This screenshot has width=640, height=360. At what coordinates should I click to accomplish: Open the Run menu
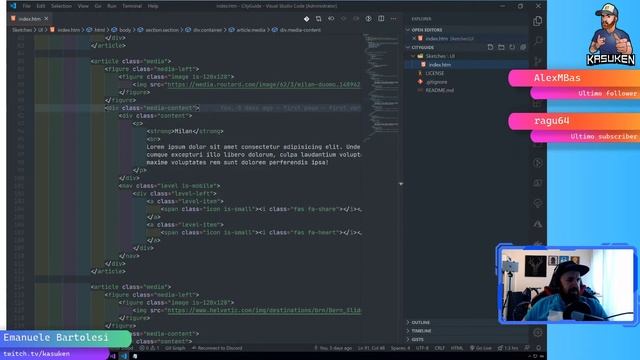[111, 6]
